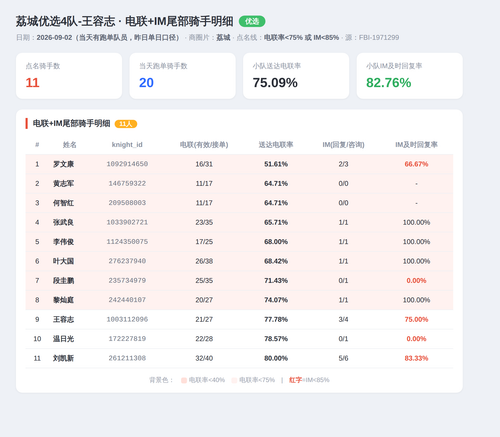Click the 25/35 call count cell

coord(204,281)
